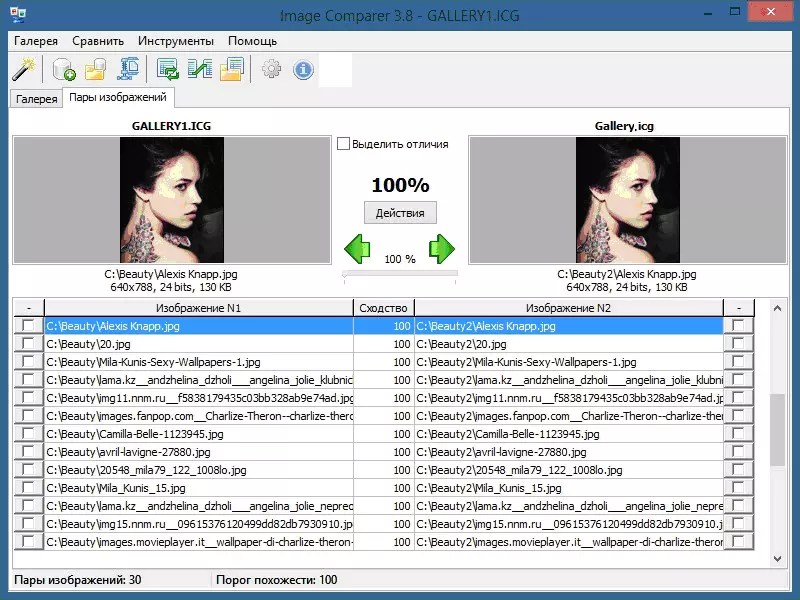Click scroll down arrow of pairs list
The height and width of the screenshot is (600, 800).
coord(777,559)
